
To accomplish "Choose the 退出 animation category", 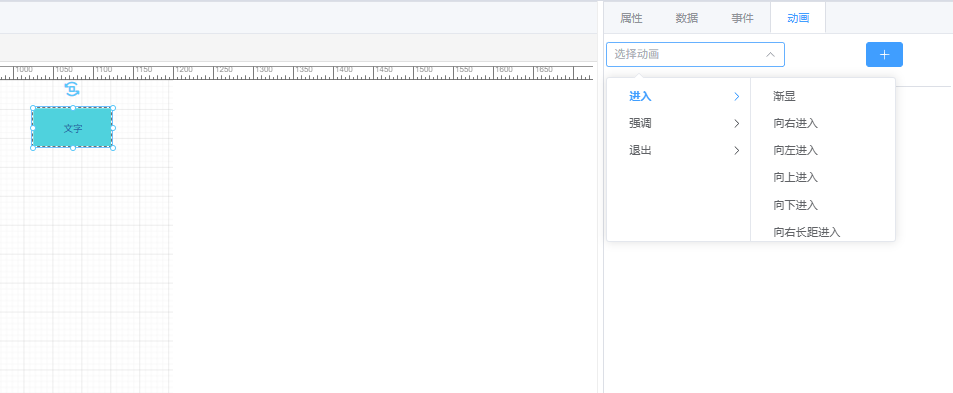I will pyautogui.click(x=678, y=151).
